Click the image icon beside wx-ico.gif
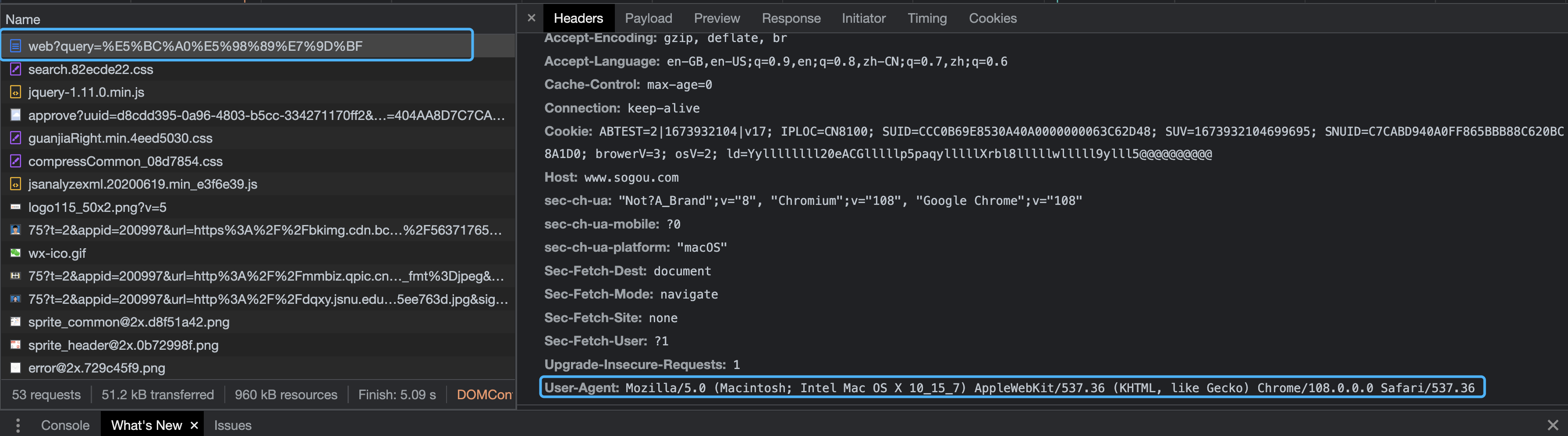1568x436 pixels. [16, 253]
